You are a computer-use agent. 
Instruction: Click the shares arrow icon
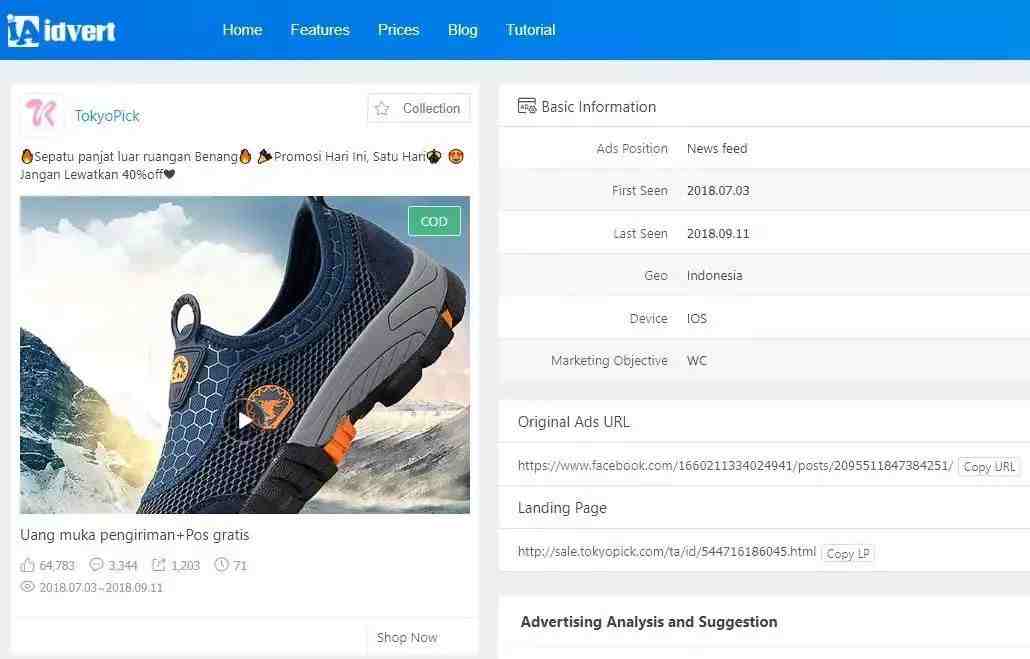(x=159, y=565)
